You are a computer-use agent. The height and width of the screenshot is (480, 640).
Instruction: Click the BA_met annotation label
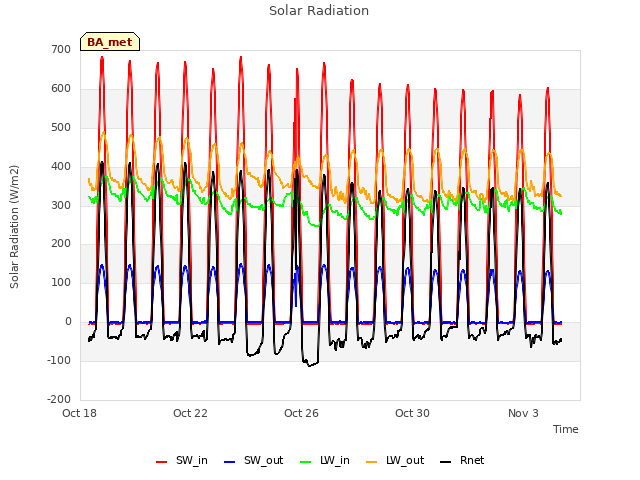pos(110,42)
